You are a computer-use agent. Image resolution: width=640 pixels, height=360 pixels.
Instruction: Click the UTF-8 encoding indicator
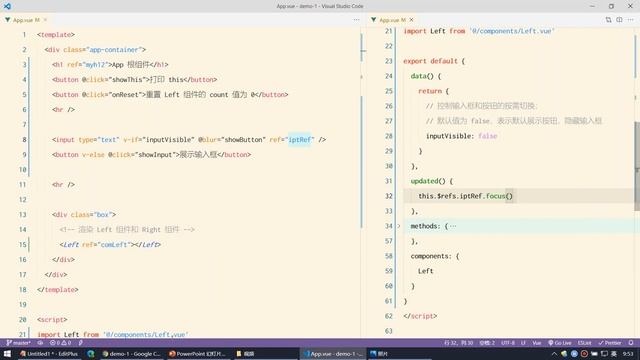[x=508, y=343]
